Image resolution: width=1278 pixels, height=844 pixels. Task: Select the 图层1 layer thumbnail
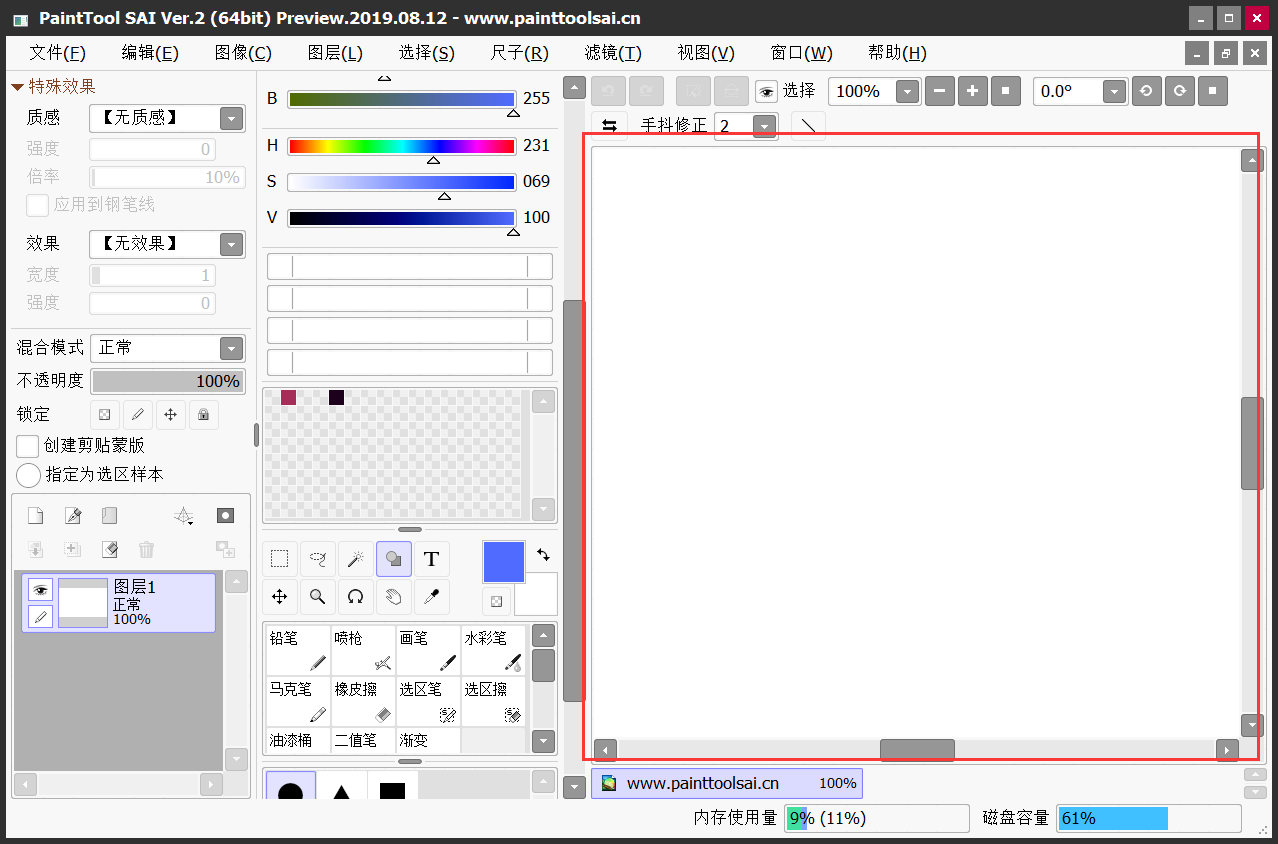[x=83, y=603]
